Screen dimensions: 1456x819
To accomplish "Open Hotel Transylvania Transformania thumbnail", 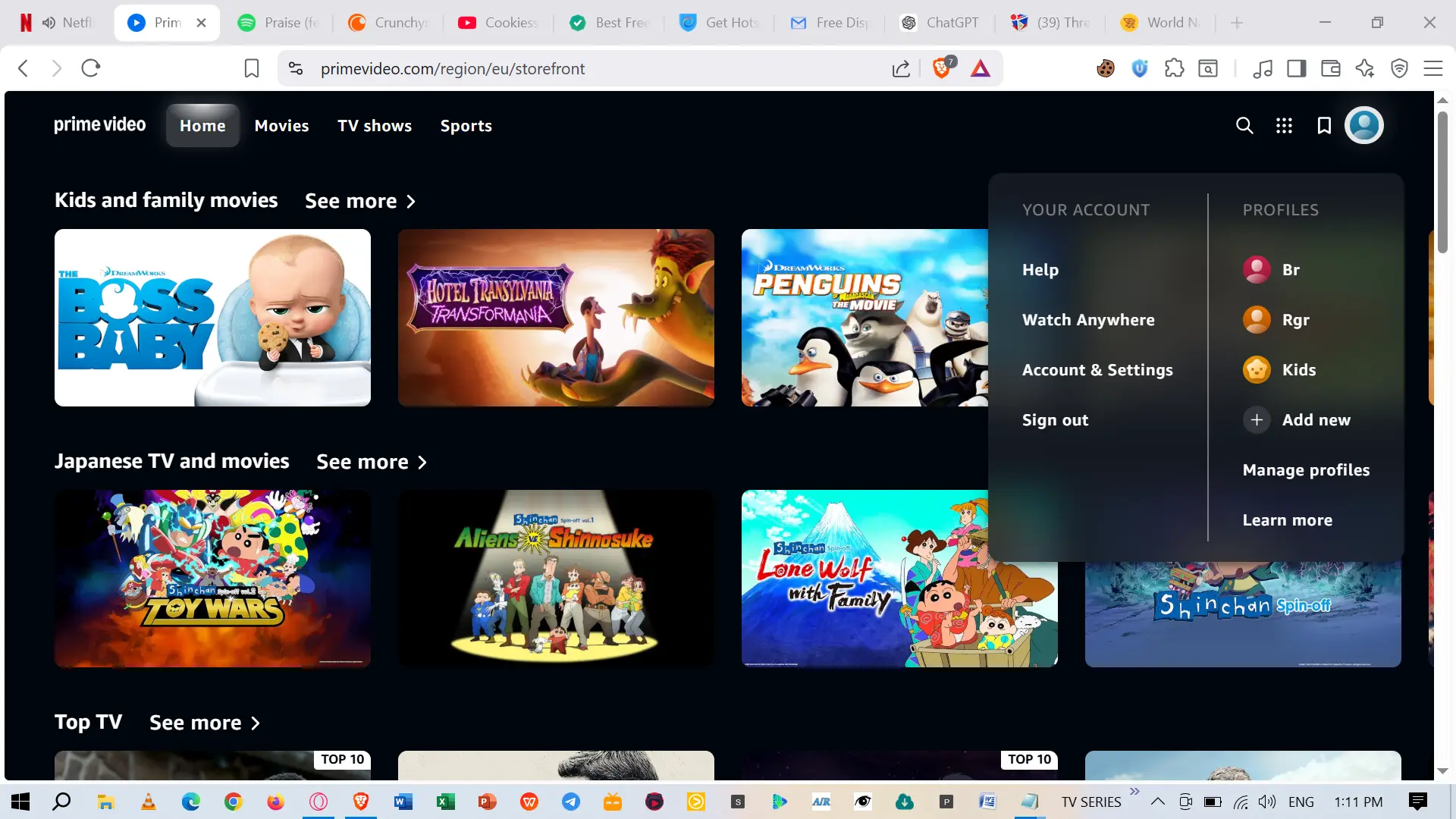I will click(556, 318).
